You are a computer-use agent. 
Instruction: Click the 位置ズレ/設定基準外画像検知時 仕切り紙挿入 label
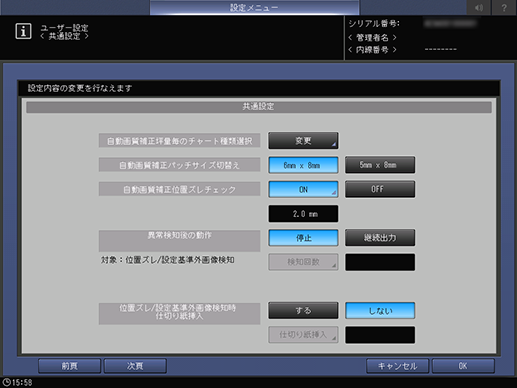(x=179, y=313)
